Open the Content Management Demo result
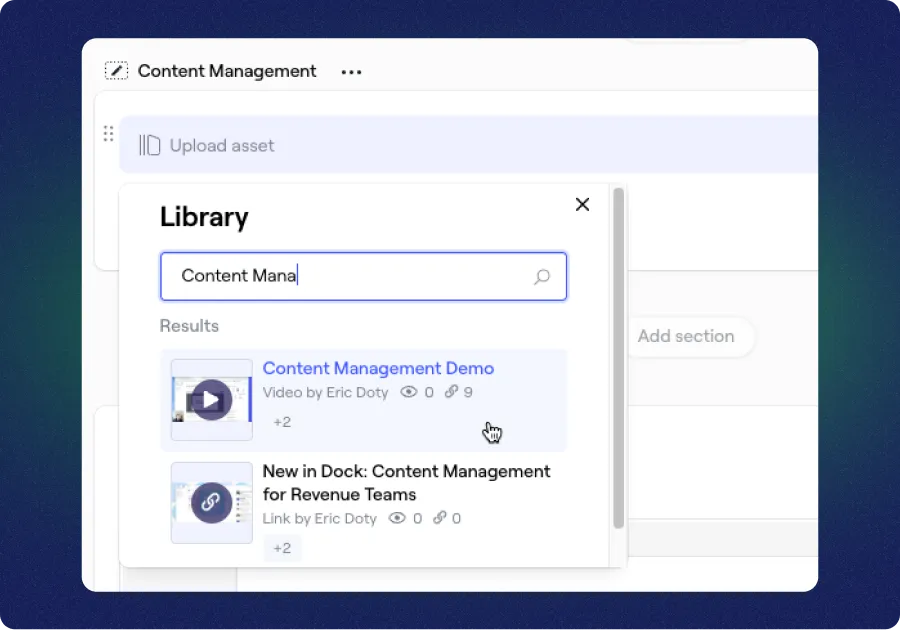900x630 pixels. 363,400
